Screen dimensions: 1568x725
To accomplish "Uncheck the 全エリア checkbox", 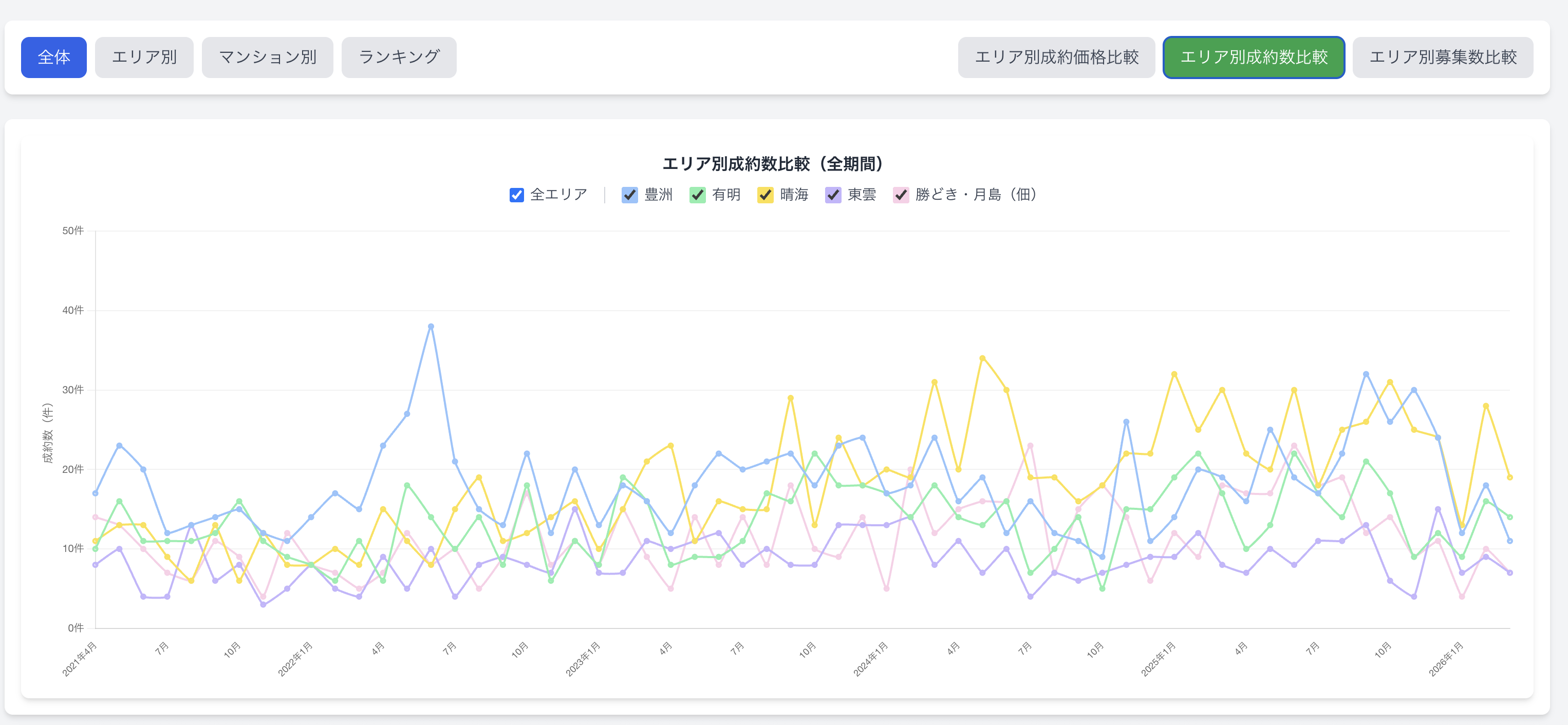I will tap(516, 195).
